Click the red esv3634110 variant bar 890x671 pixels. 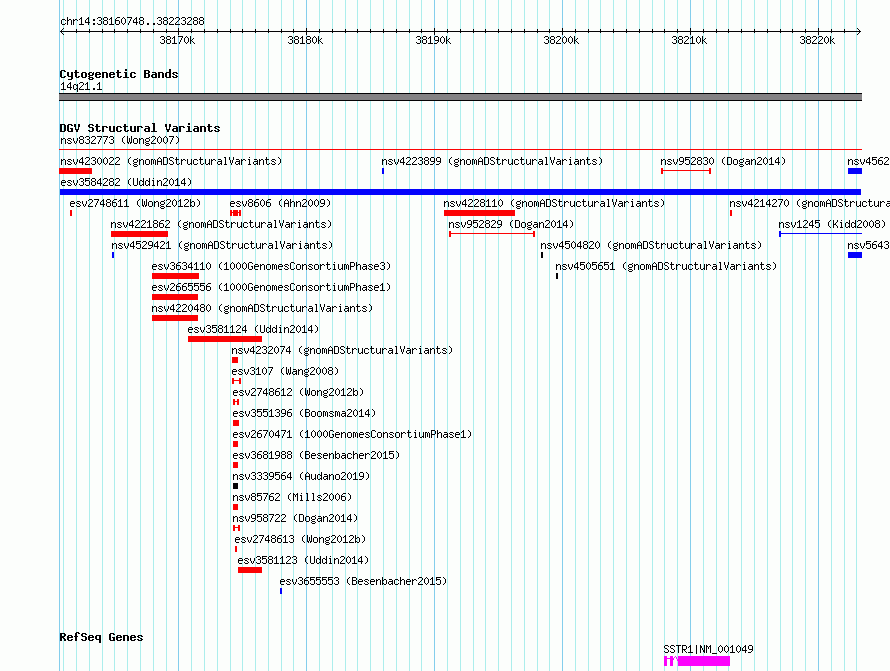(175, 276)
